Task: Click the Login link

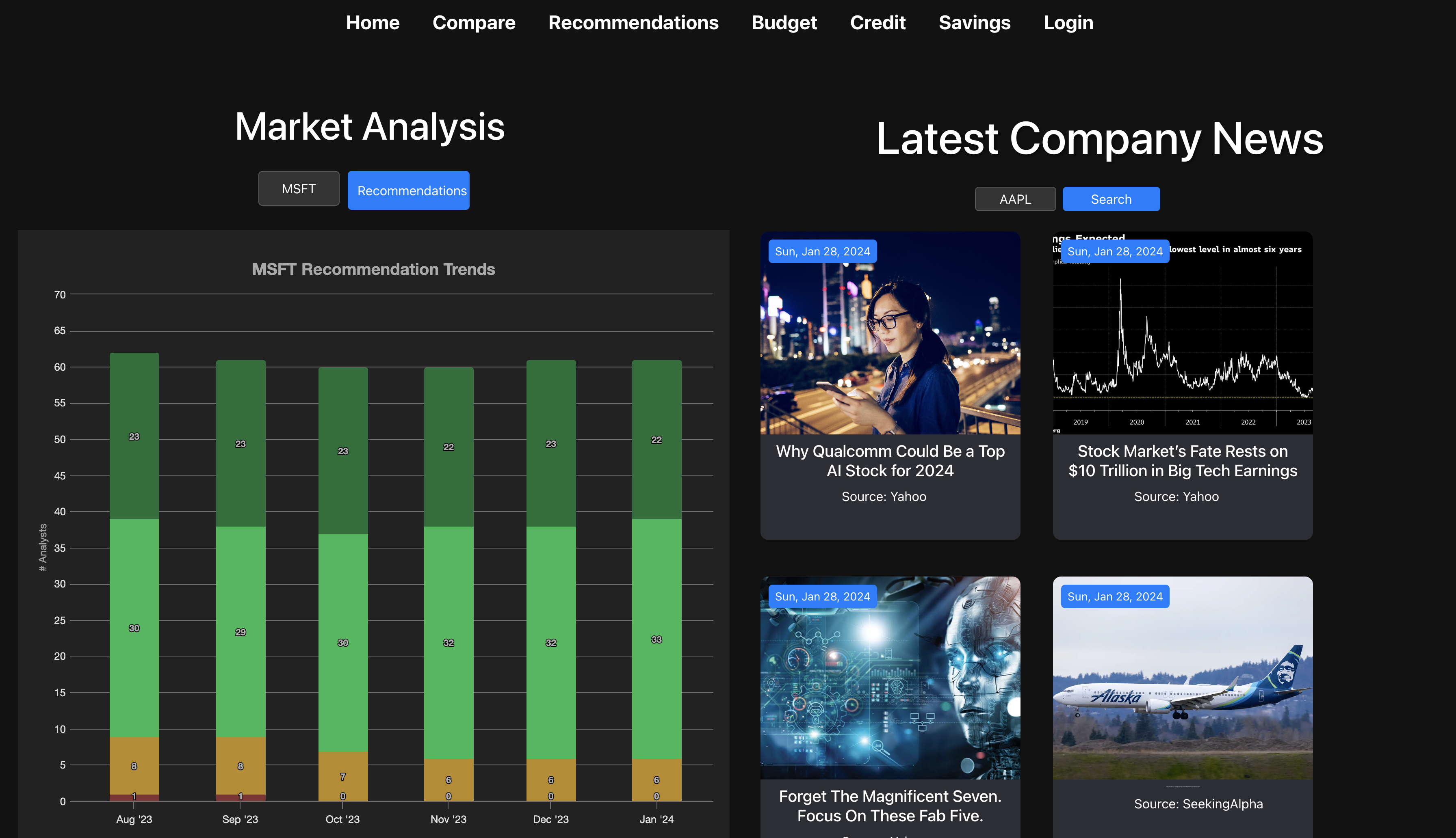Action: pos(1068,22)
